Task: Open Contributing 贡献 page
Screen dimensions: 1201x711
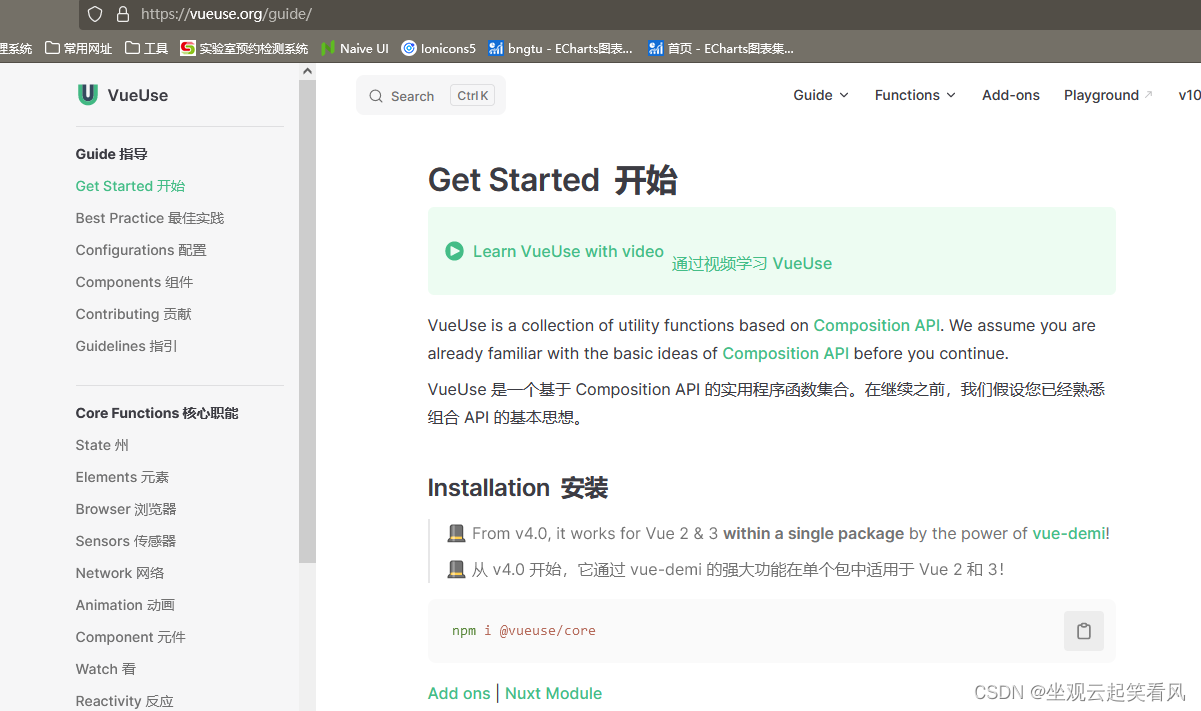Action: coord(133,314)
